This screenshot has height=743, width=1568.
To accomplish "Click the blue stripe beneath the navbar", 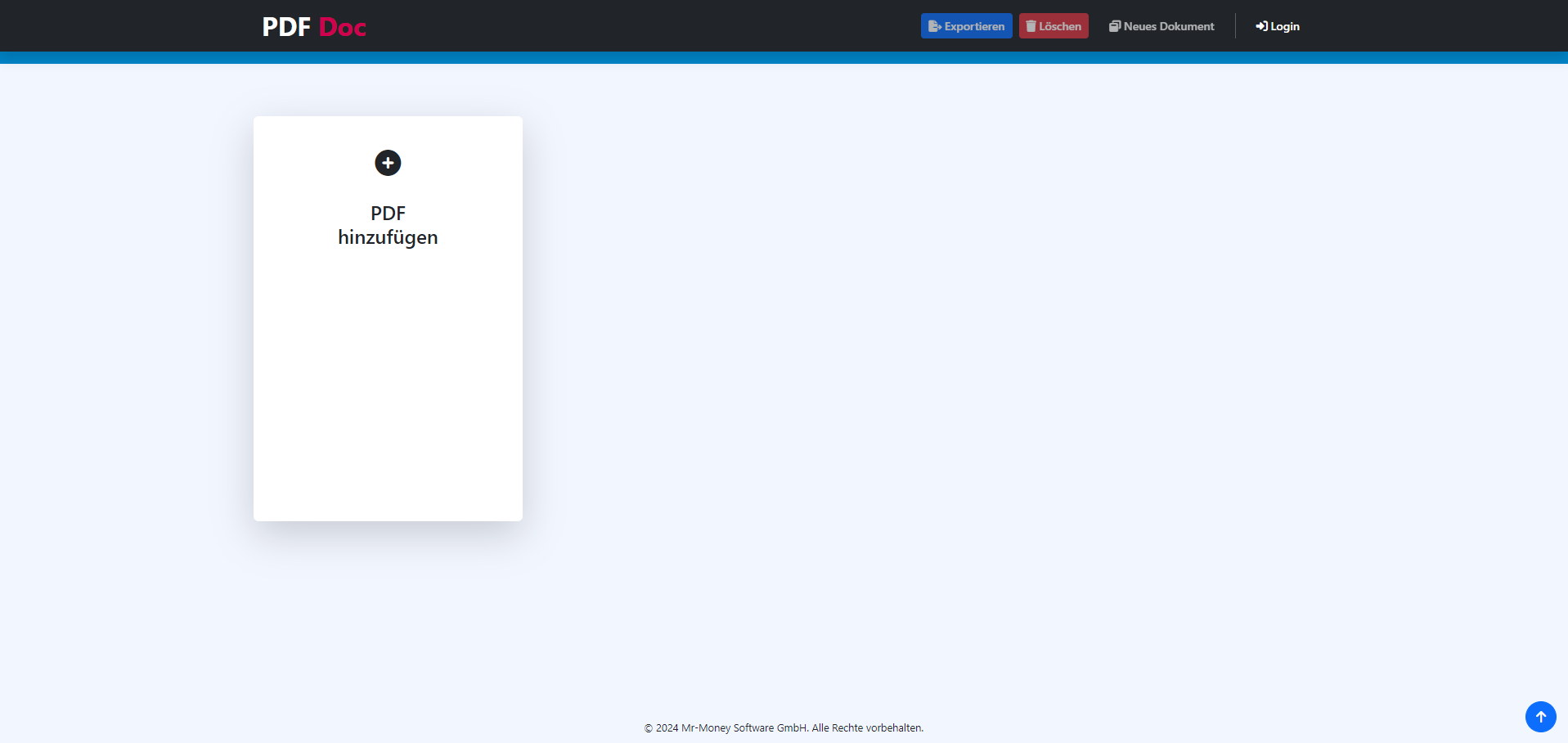I will [x=784, y=57].
